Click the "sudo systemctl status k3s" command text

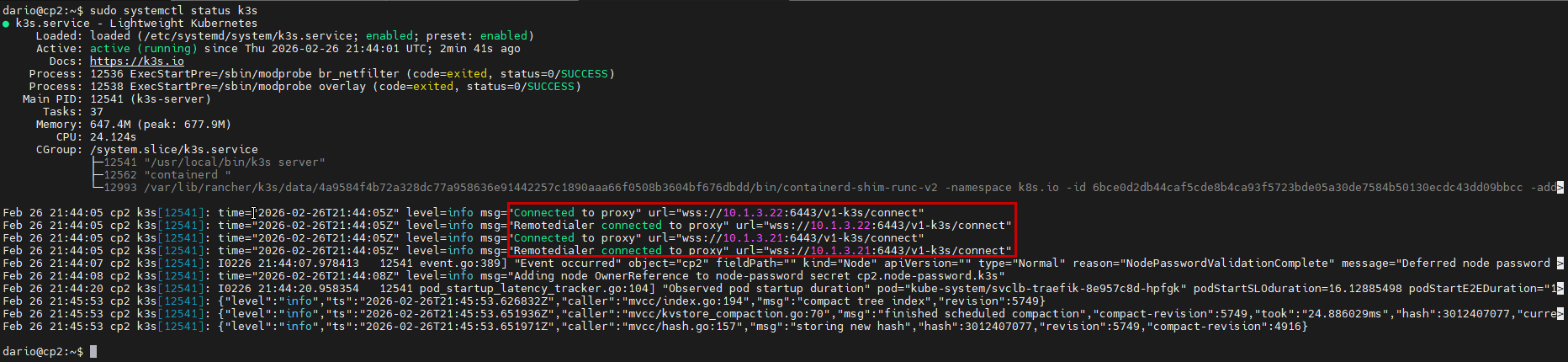tap(173, 11)
